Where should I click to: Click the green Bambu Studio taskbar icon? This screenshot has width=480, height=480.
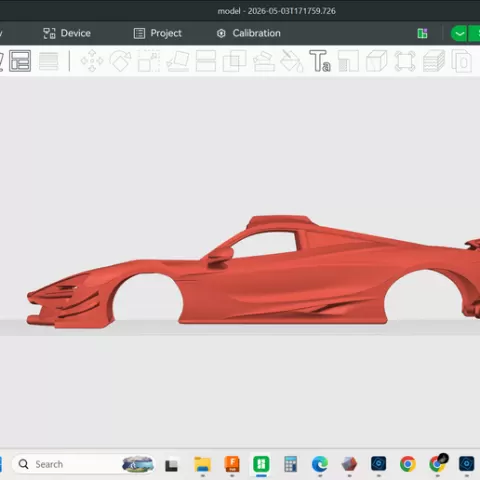pyautogui.click(x=261, y=464)
